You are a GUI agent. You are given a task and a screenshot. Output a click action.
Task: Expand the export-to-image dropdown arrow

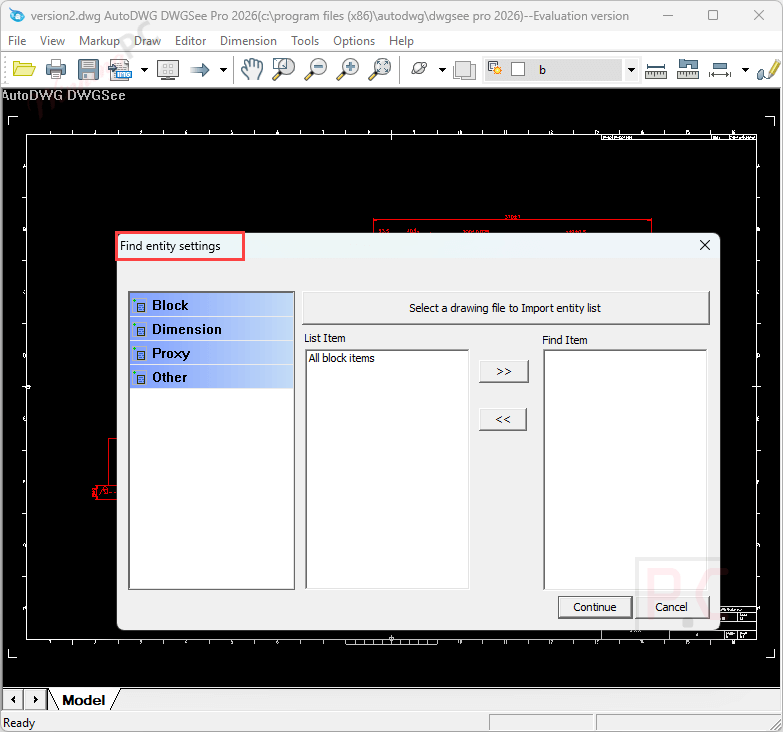point(144,70)
